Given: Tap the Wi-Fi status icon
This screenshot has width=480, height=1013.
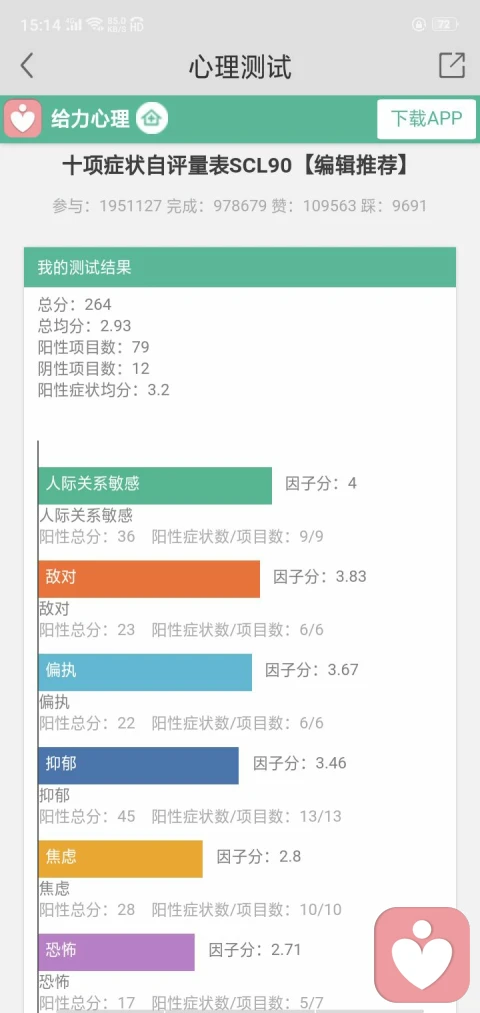Looking at the screenshot, I should (x=96, y=25).
